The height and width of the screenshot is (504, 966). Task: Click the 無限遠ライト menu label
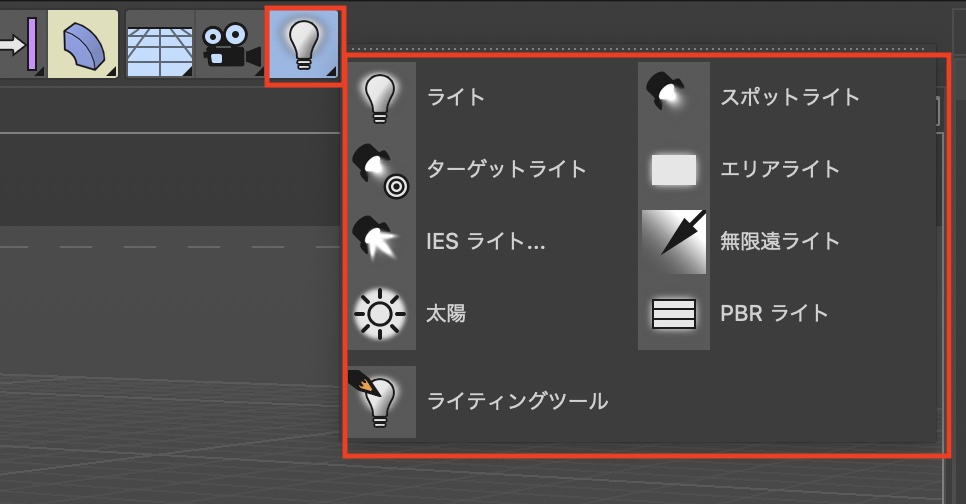780,241
